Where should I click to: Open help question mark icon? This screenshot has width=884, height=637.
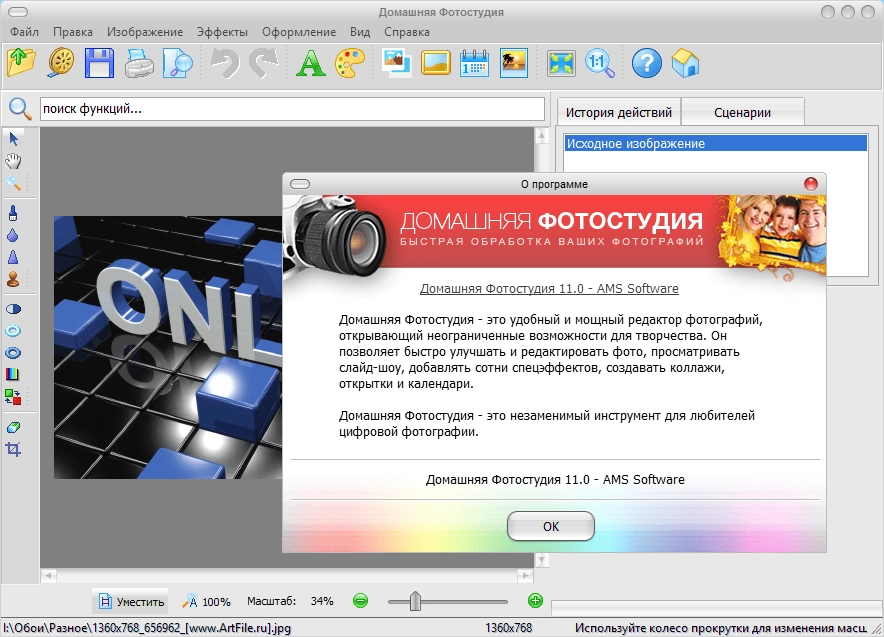[x=647, y=63]
